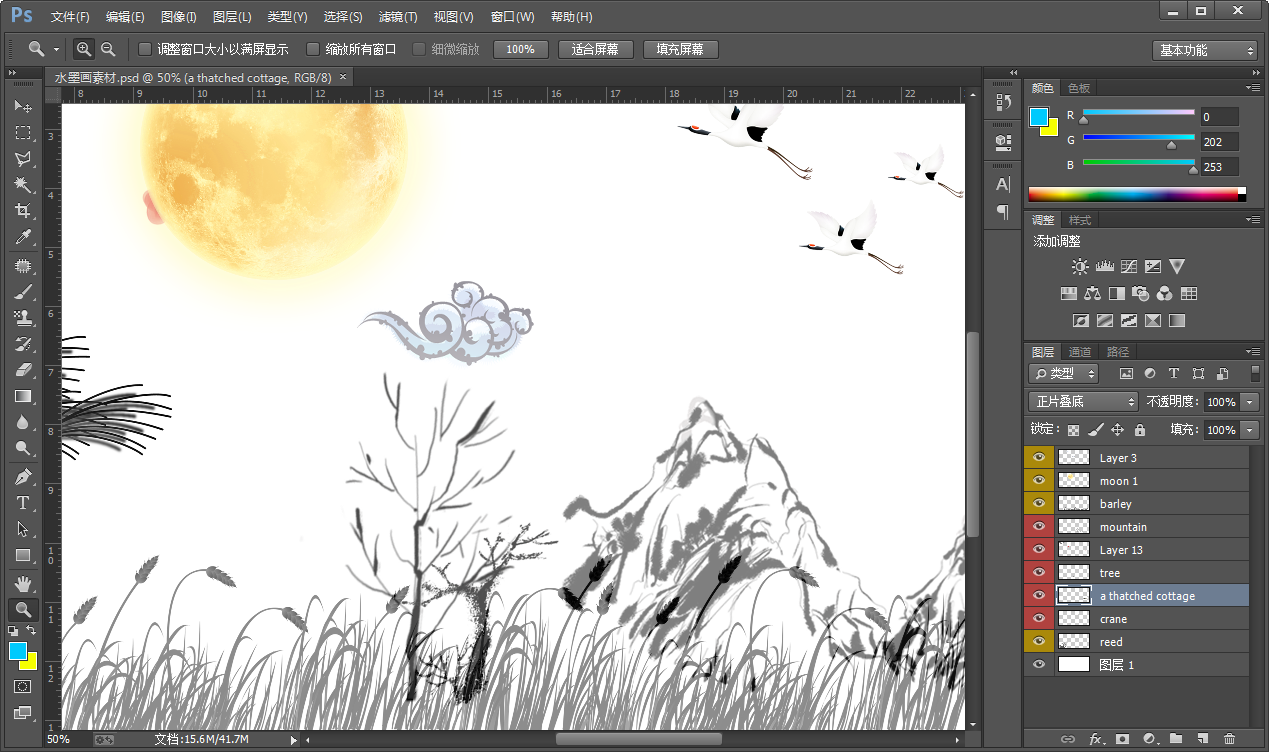1269x752 pixels.
Task: Open the opacity 不透明度 slider arrow
Action: tap(1250, 401)
